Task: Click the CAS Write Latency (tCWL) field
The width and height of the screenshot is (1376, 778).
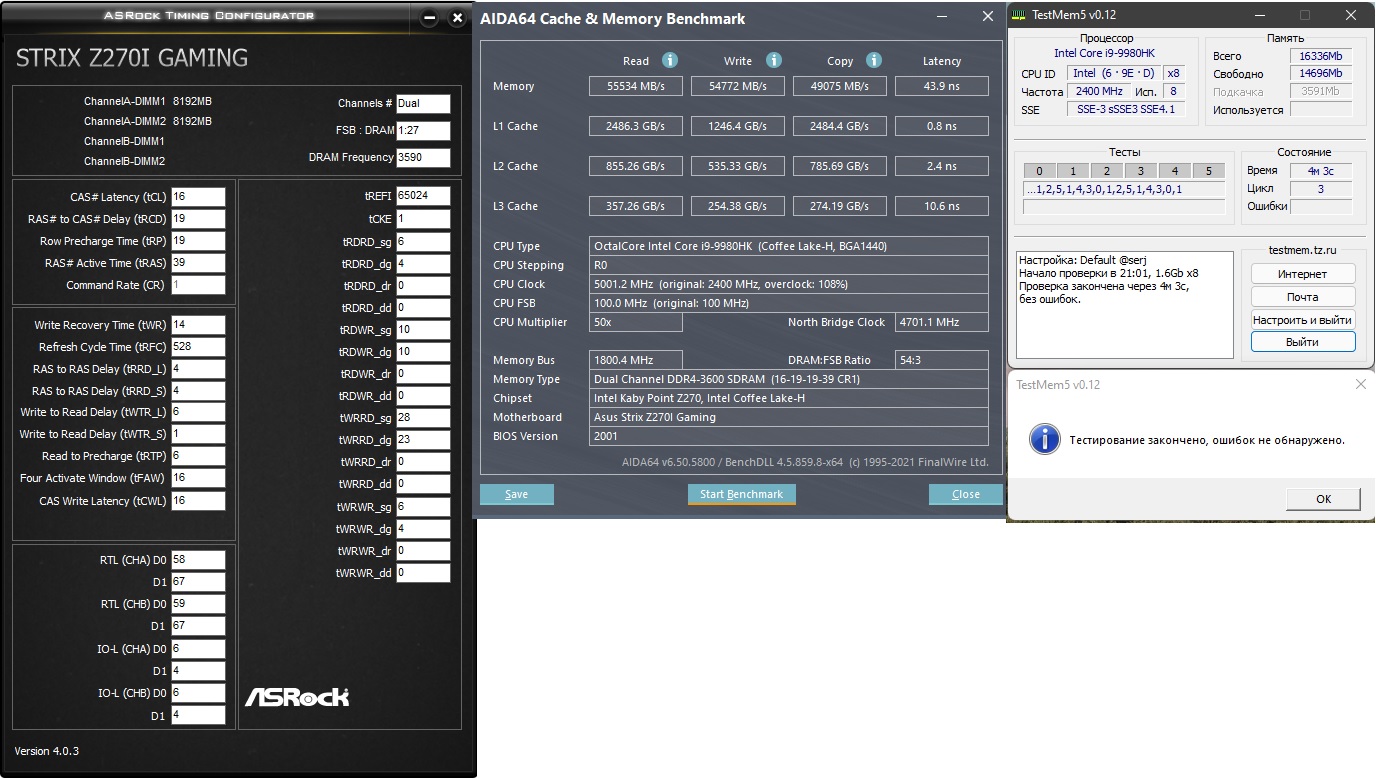Action: [198, 501]
